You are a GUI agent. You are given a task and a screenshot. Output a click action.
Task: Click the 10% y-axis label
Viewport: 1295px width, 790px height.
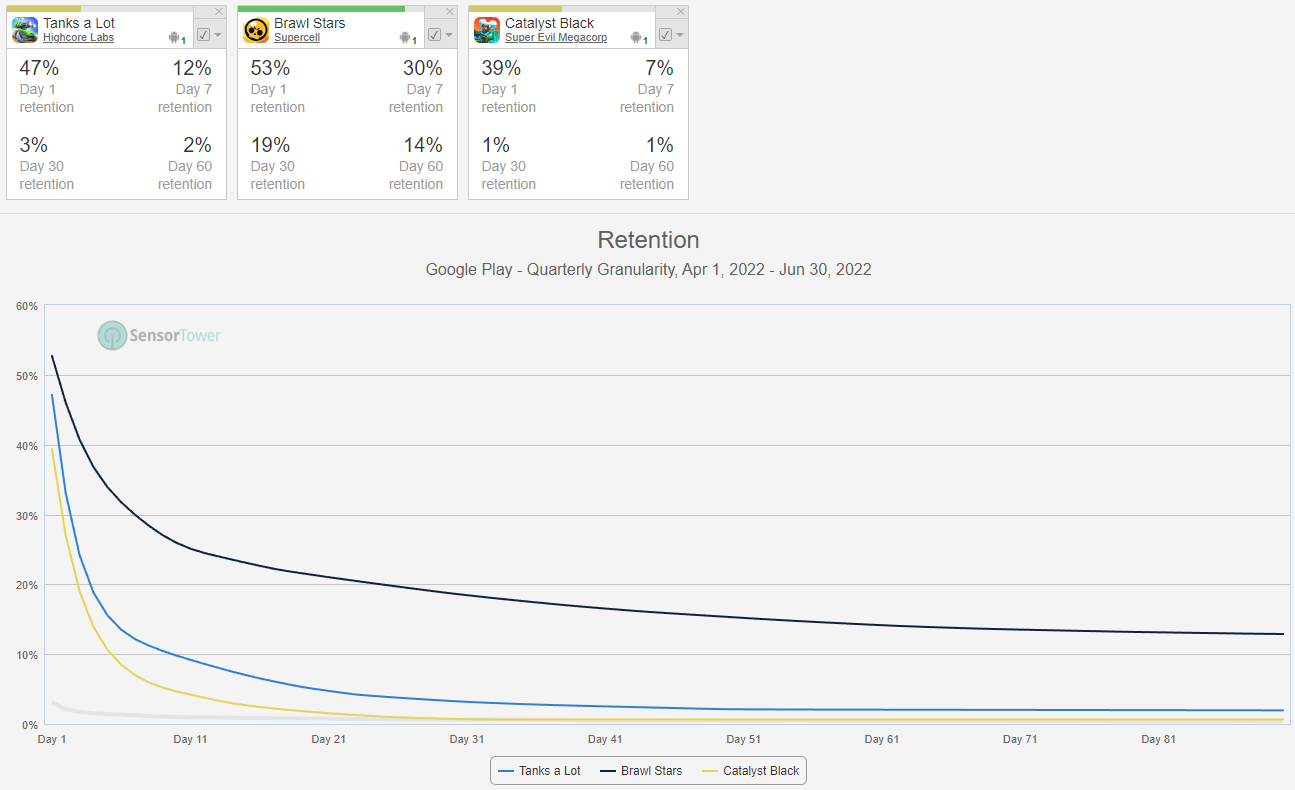coord(26,655)
